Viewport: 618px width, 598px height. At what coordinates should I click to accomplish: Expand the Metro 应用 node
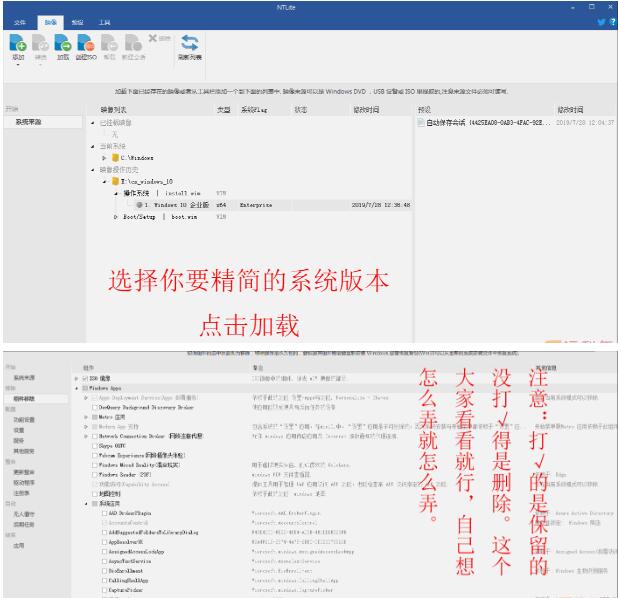(86, 417)
